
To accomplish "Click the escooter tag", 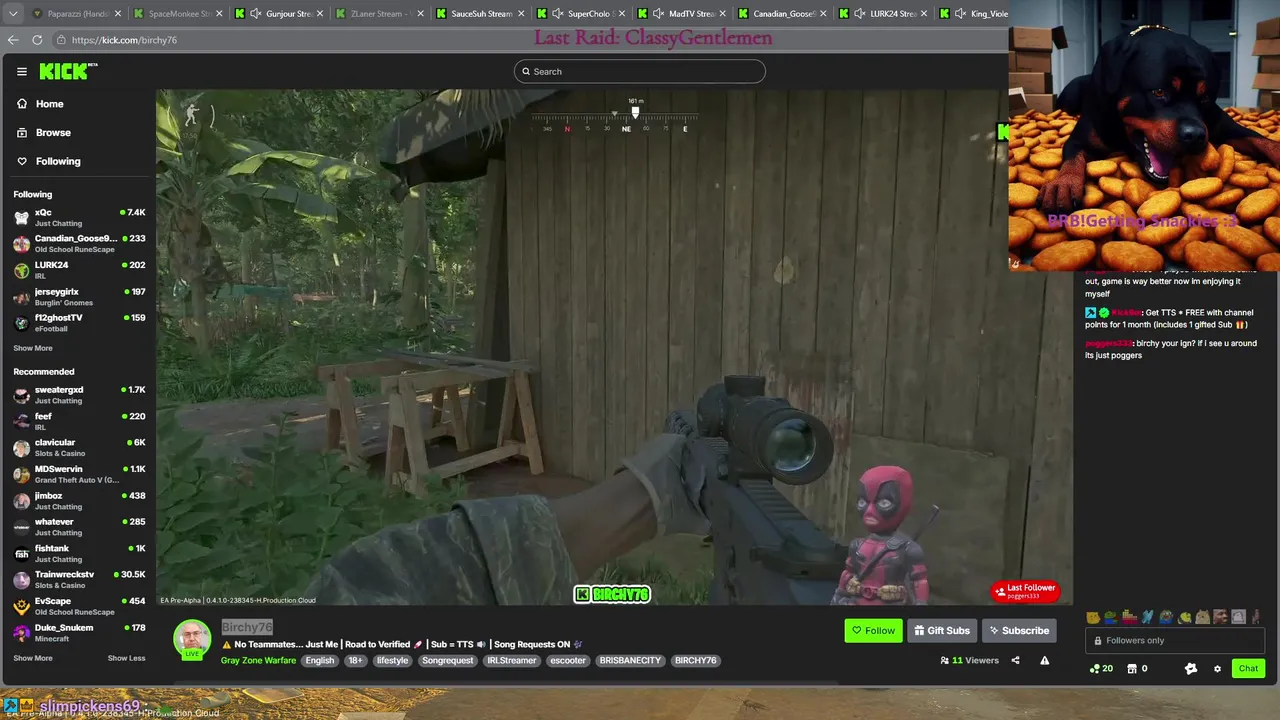I will pyautogui.click(x=568, y=660).
